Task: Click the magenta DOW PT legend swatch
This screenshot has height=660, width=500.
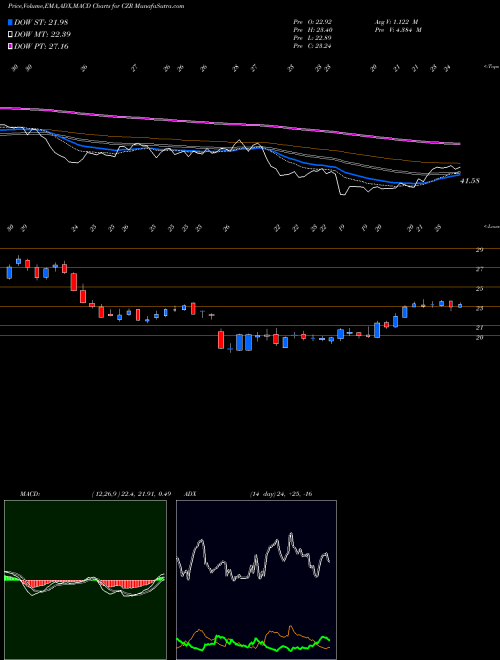Action: coord(10,46)
